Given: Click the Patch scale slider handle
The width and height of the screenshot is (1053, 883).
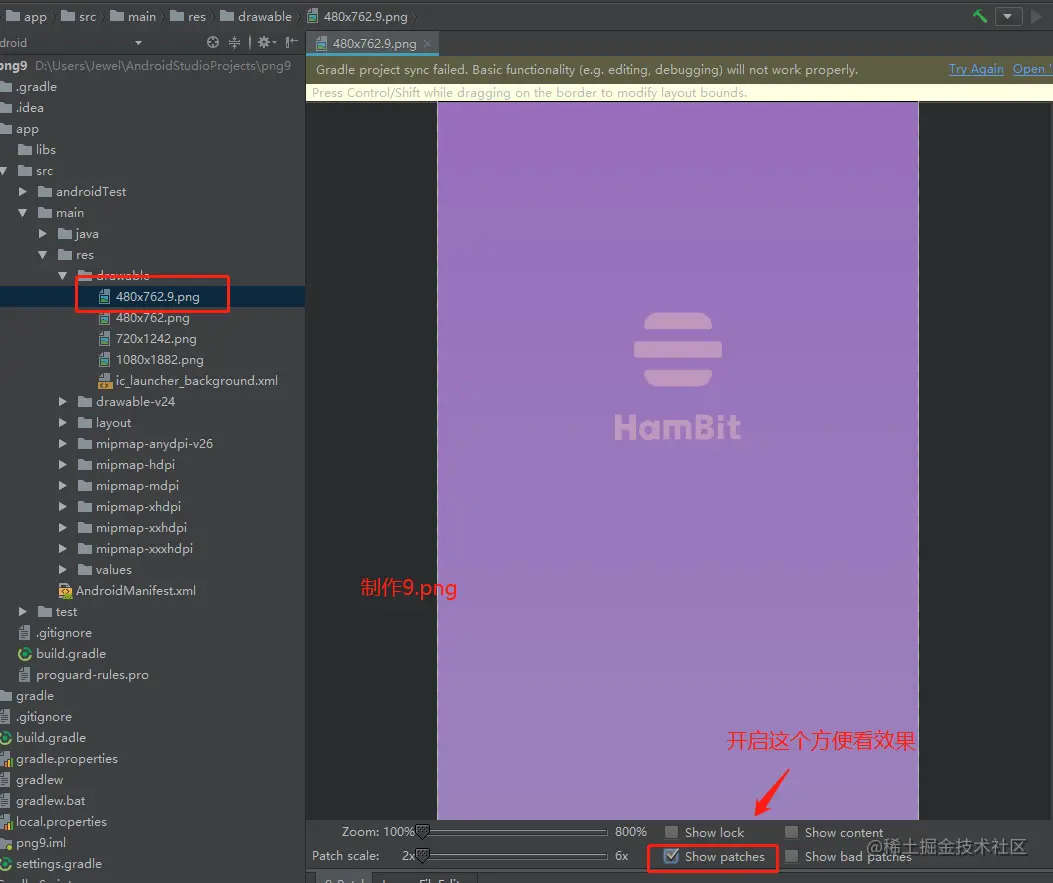Looking at the screenshot, I should click(x=422, y=856).
